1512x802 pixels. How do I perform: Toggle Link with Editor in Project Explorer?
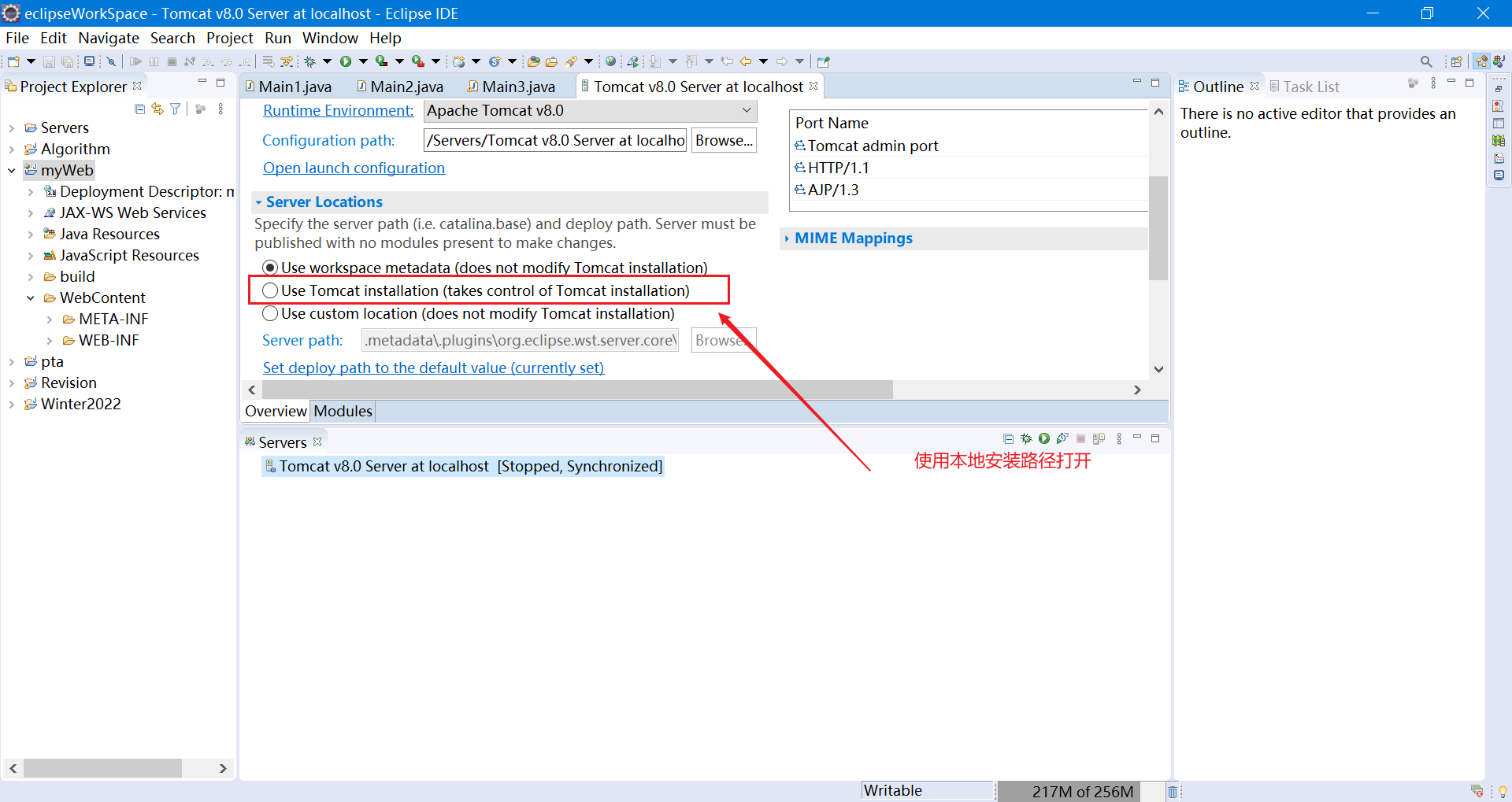(x=157, y=109)
